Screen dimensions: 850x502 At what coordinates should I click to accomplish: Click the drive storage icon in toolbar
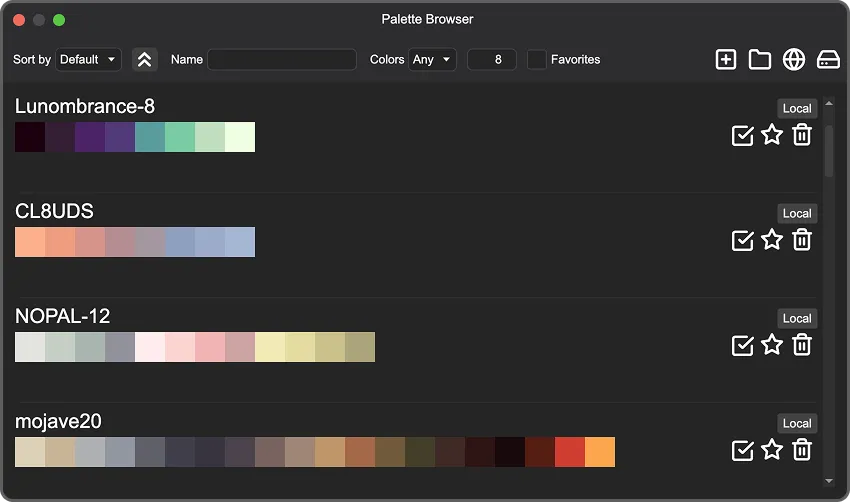pyautogui.click(x=828, y=60)
